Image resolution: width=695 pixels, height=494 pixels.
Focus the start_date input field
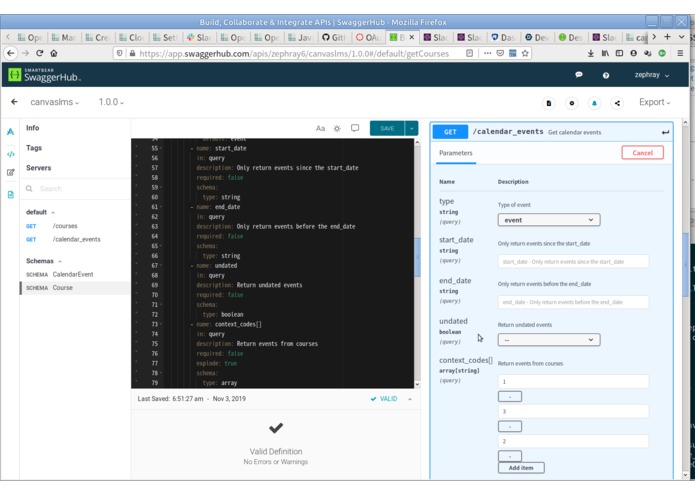coord(573,261)
